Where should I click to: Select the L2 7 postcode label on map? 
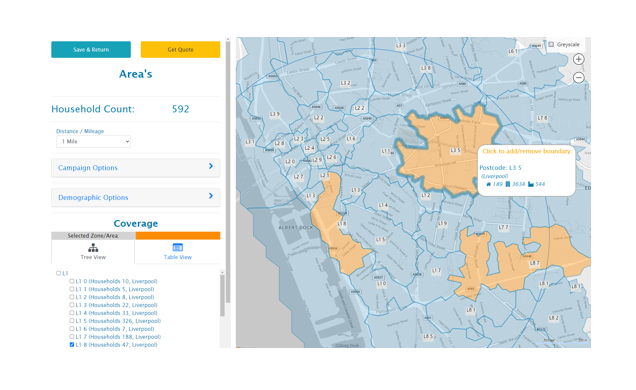click(298, 177)
